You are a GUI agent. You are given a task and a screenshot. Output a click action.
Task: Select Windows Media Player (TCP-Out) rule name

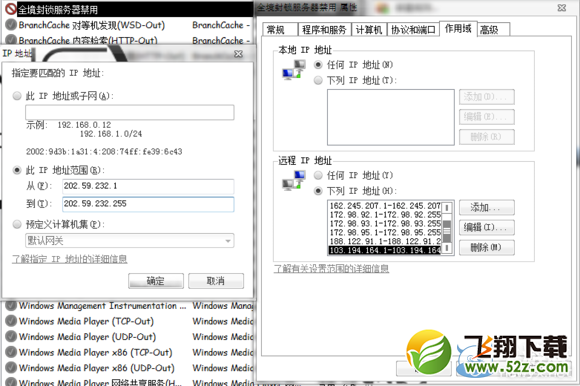(x=86, y=321)
